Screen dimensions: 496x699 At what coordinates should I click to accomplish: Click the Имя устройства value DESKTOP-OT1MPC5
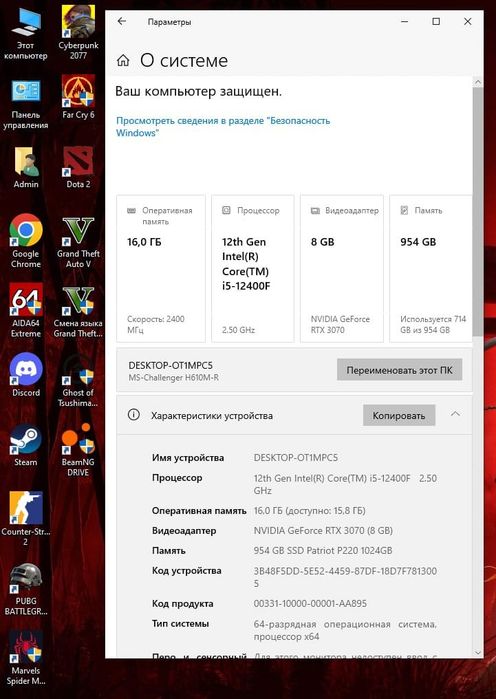pos(295,457)
